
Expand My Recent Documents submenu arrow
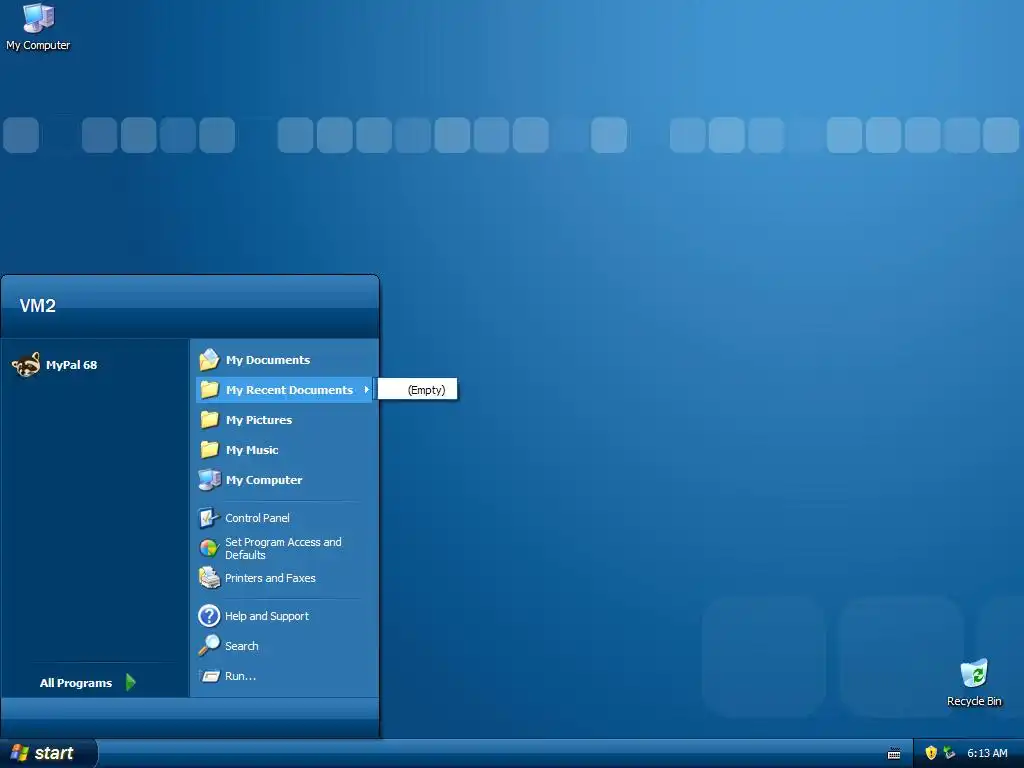click(x=366, y=390)
